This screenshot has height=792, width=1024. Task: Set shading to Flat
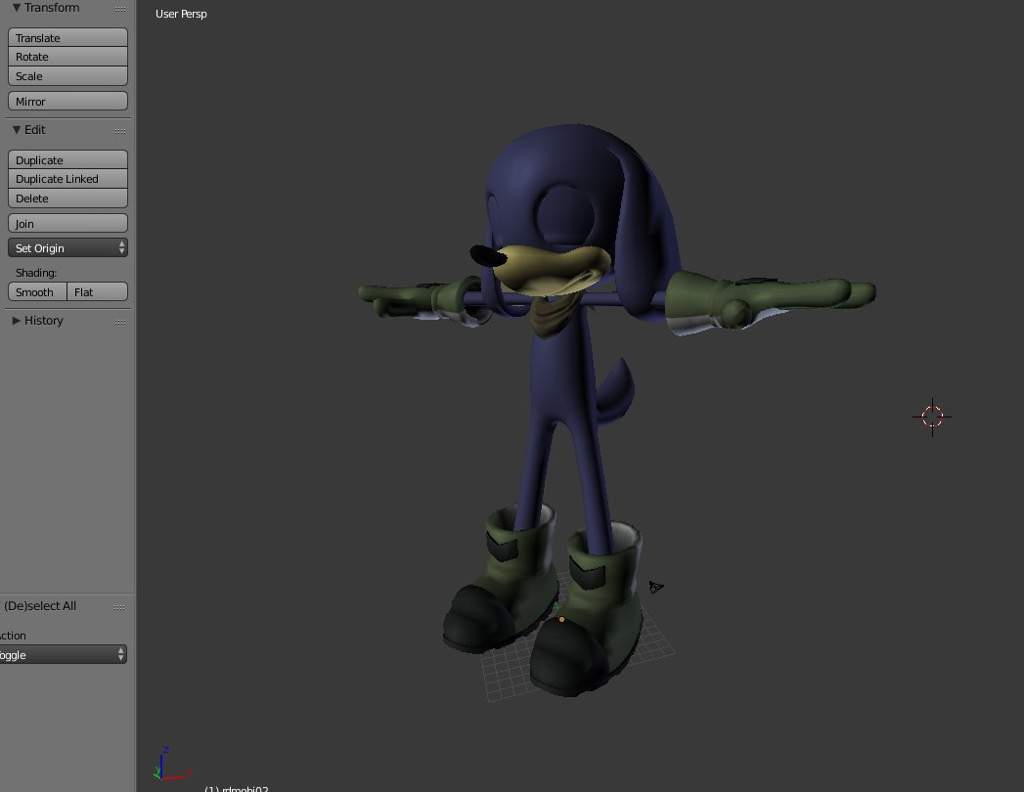pyautogui.click(x=97, y=292)
